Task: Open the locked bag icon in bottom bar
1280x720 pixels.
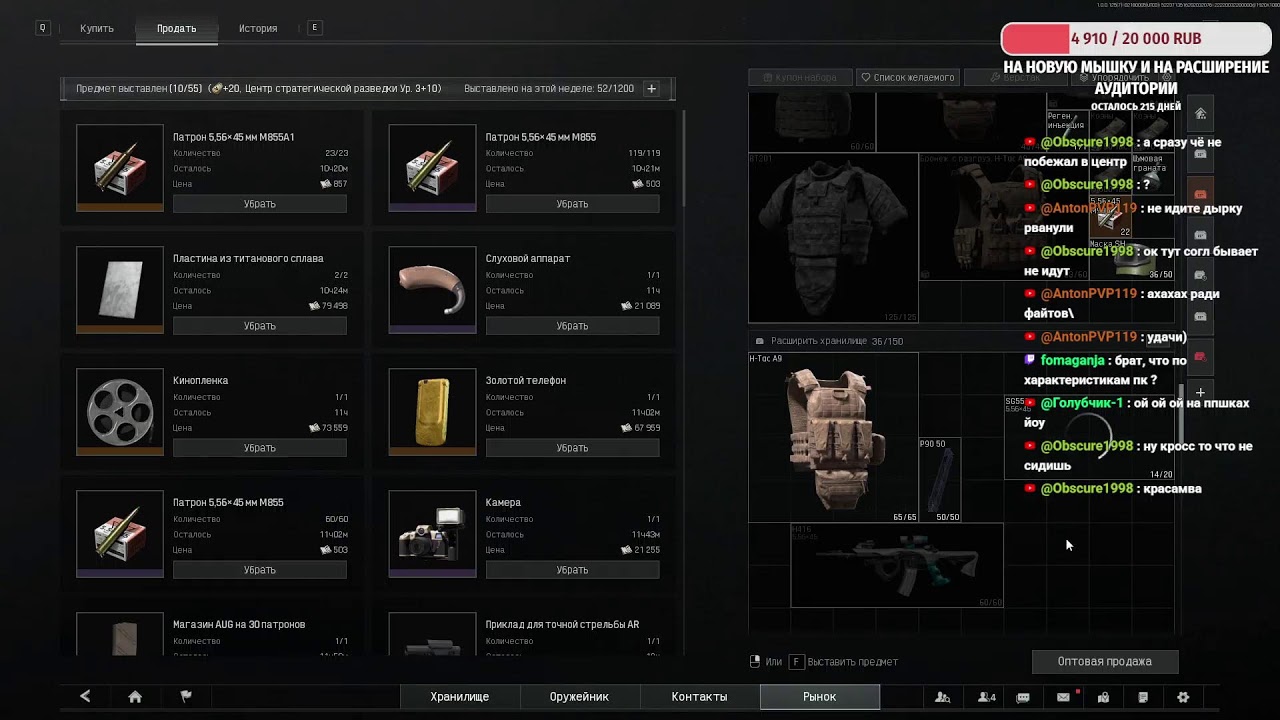Action: pos(1103,697)
